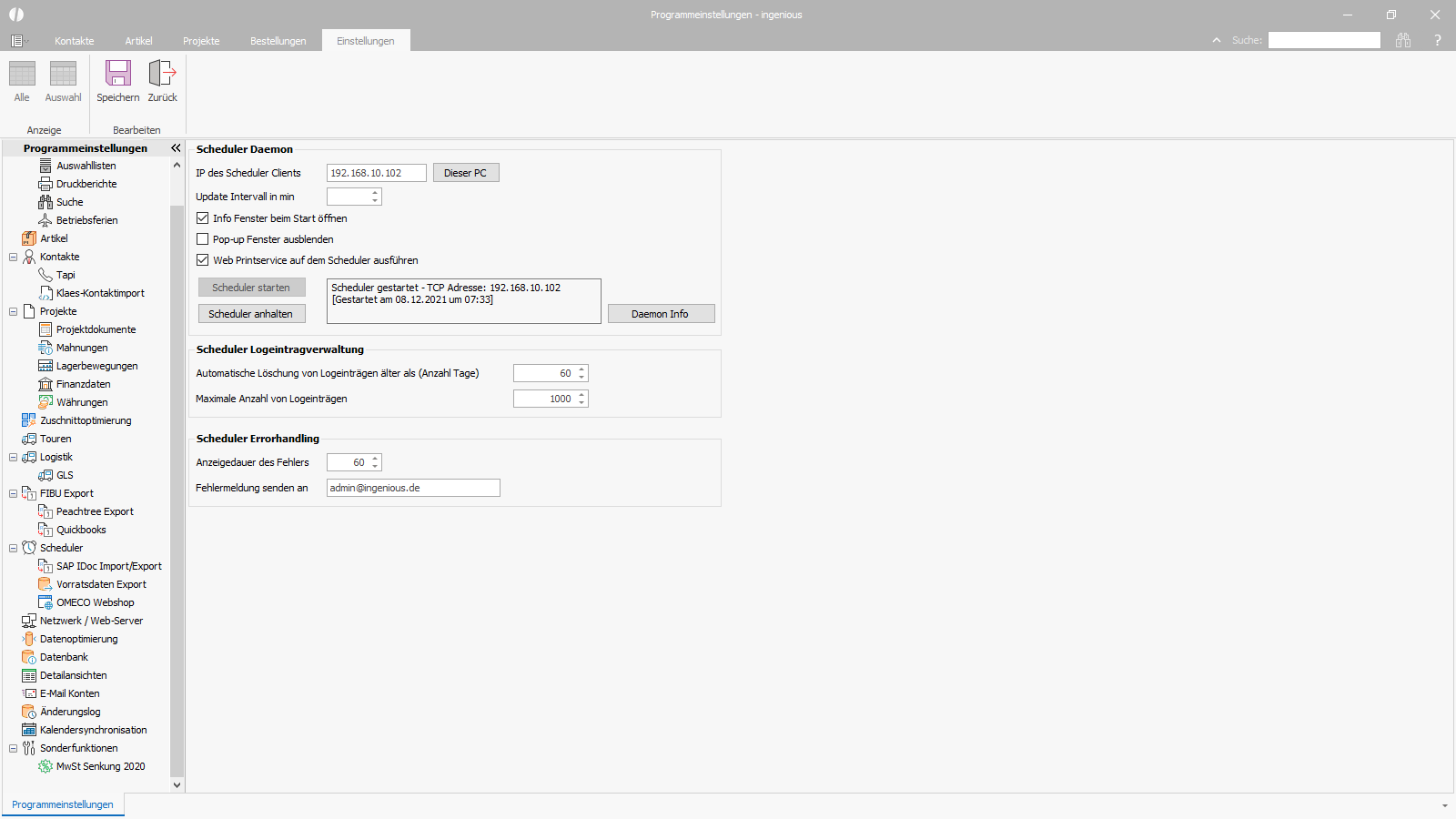This screenshot has width=1456, height=819.
Task: Toggle Info Fenster beim Start öffnen
Action: tap(203, 218)
